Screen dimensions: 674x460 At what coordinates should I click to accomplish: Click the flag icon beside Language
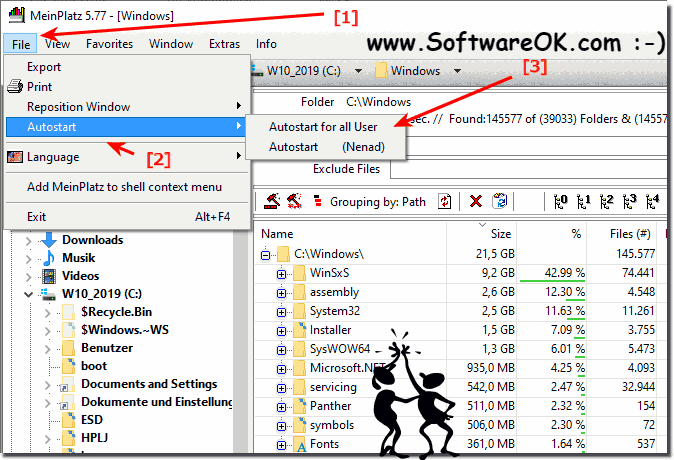[15, 157]
